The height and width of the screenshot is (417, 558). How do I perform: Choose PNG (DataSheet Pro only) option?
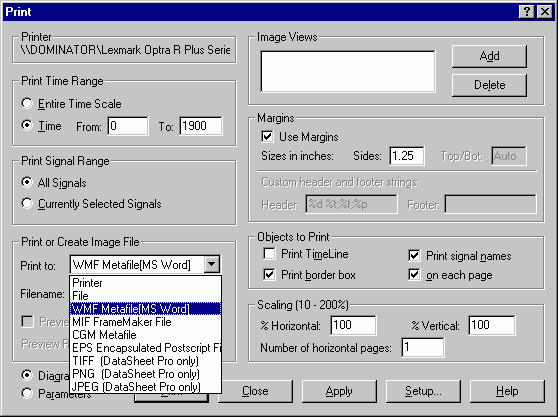click(146, 374)
